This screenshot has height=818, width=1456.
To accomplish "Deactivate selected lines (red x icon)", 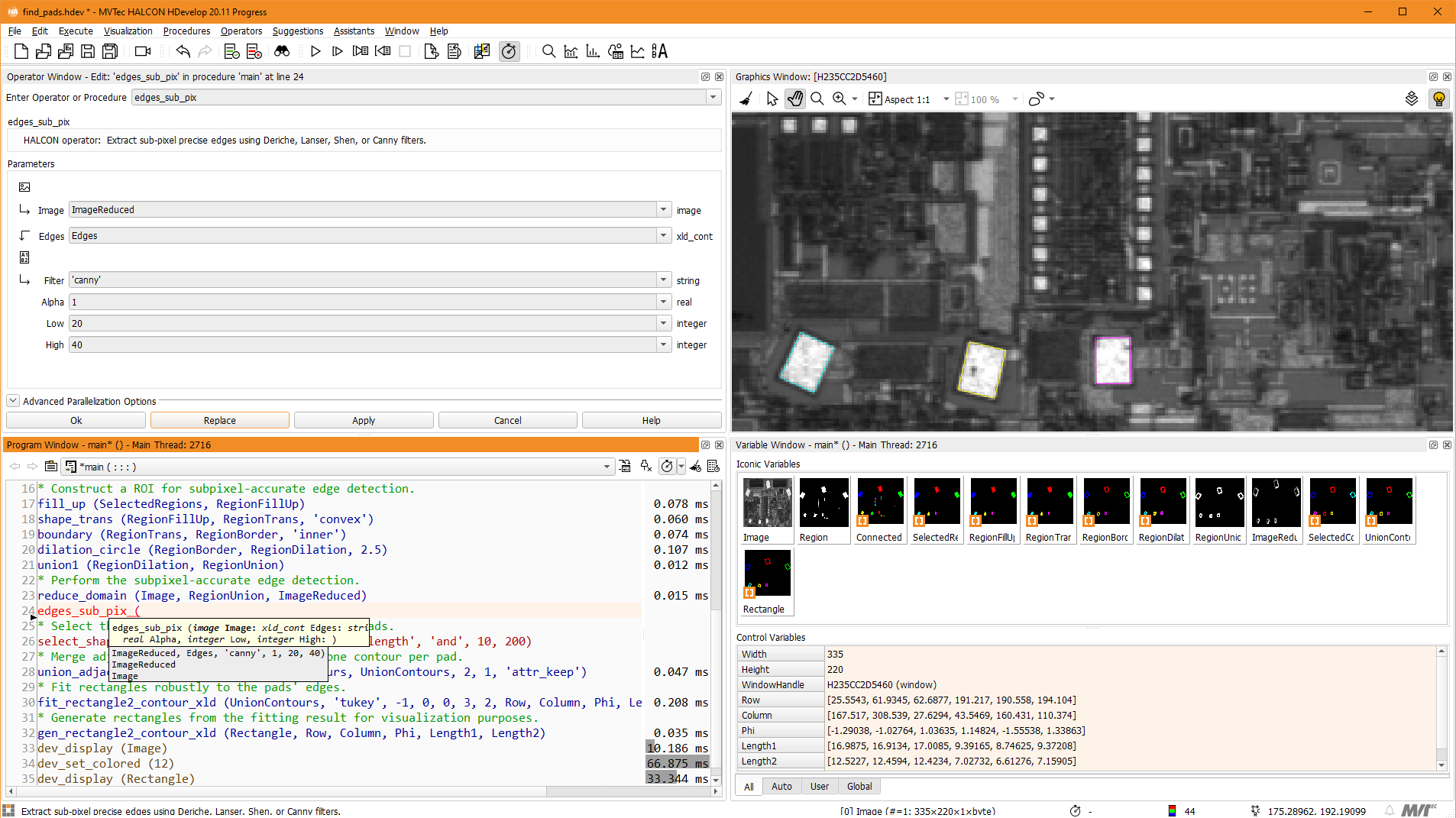I will 254,51.
